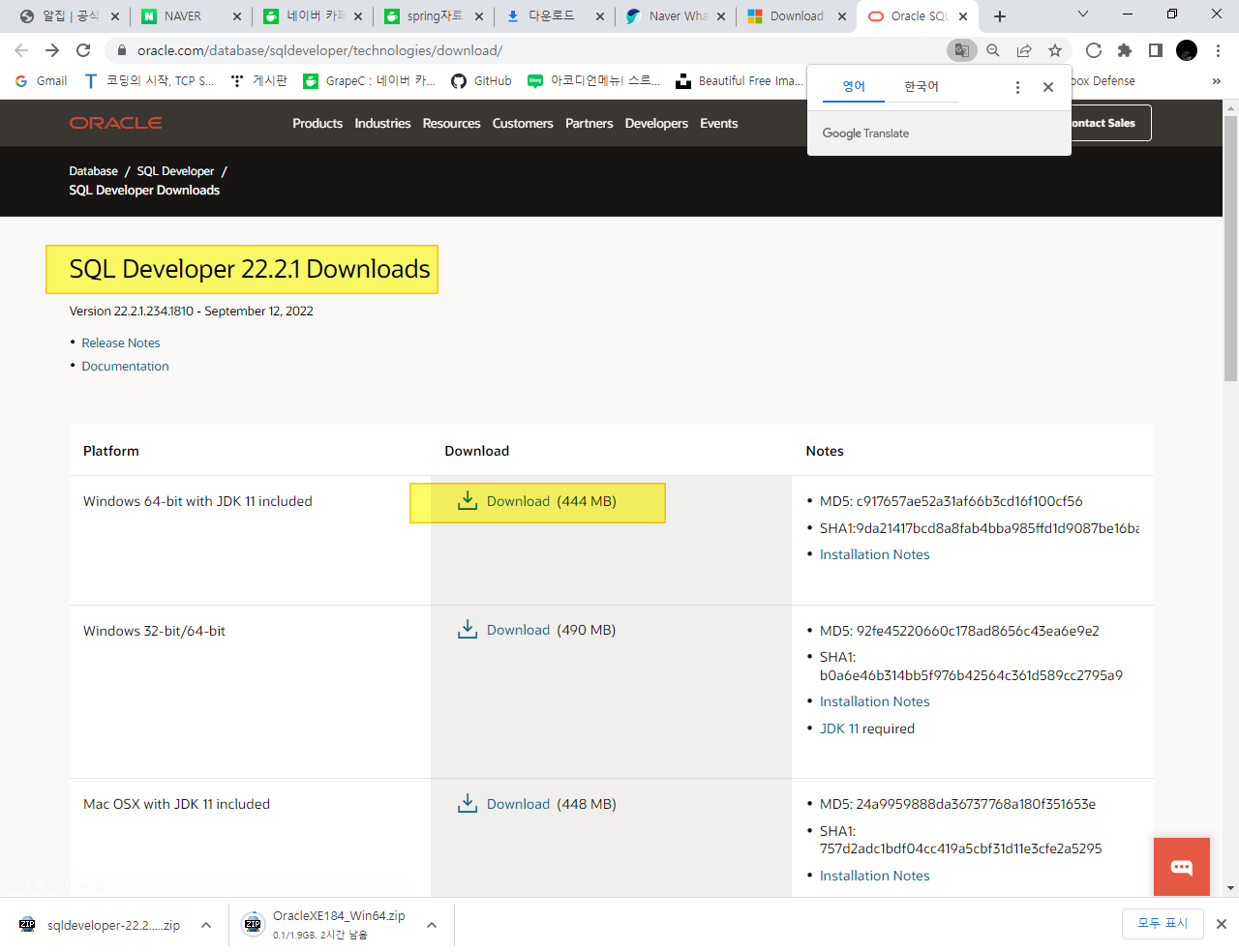Screen dimensions: 1239x952
Task: Switch to the Microsoft Download tab
Action: click(x=797, y=16)
